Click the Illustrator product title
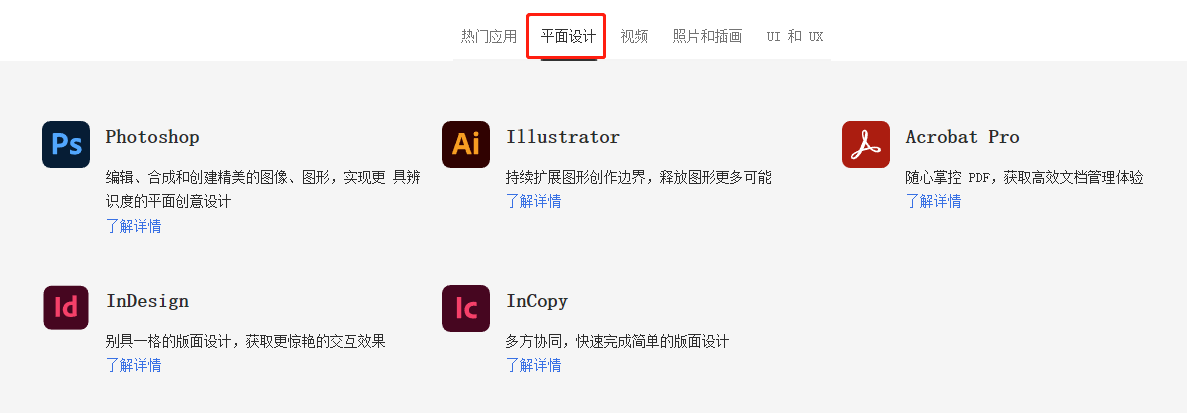The width and height of the screenshot is (1187, 413). (x=562, y=137)
